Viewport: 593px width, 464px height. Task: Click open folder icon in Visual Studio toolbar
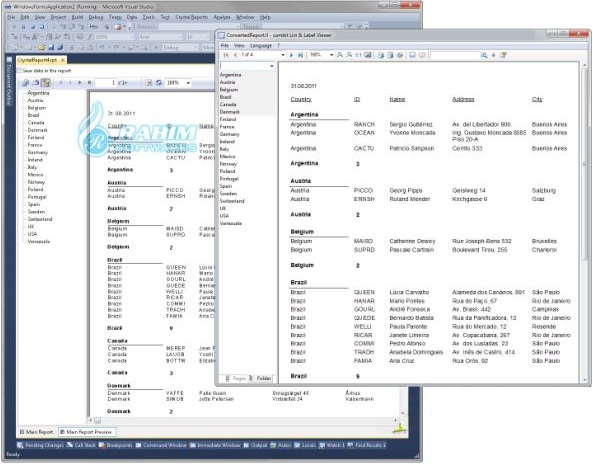tap(42, 47)
